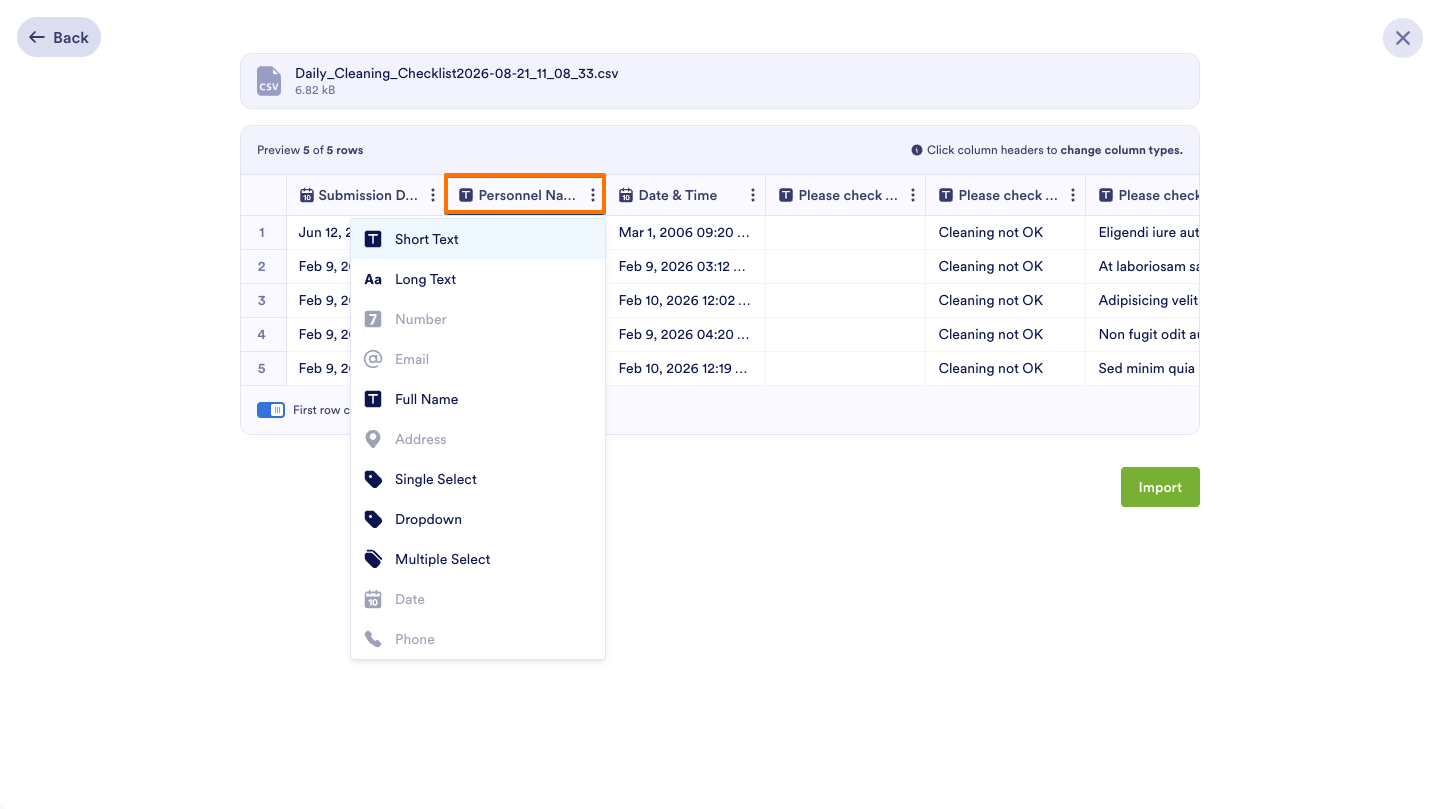Viewport: 1439px width, 809px height.
Task: Toggle the First row switch
Action: [x=271, y=410]
